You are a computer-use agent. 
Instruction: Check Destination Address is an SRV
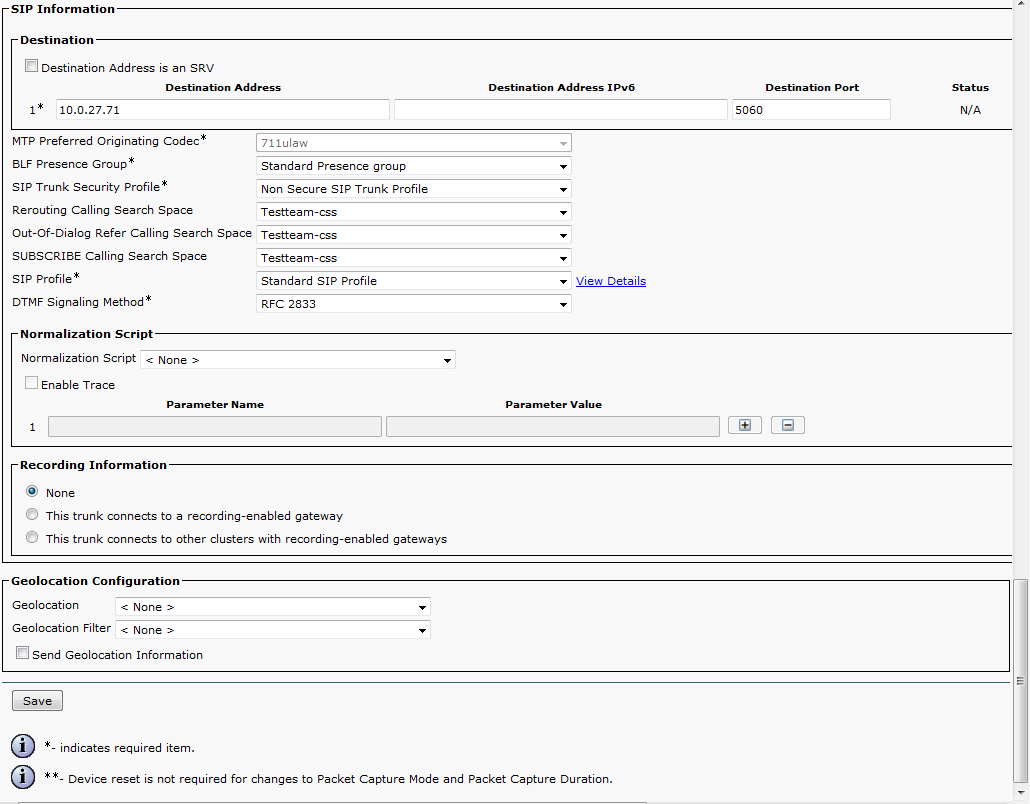point(32,67)
